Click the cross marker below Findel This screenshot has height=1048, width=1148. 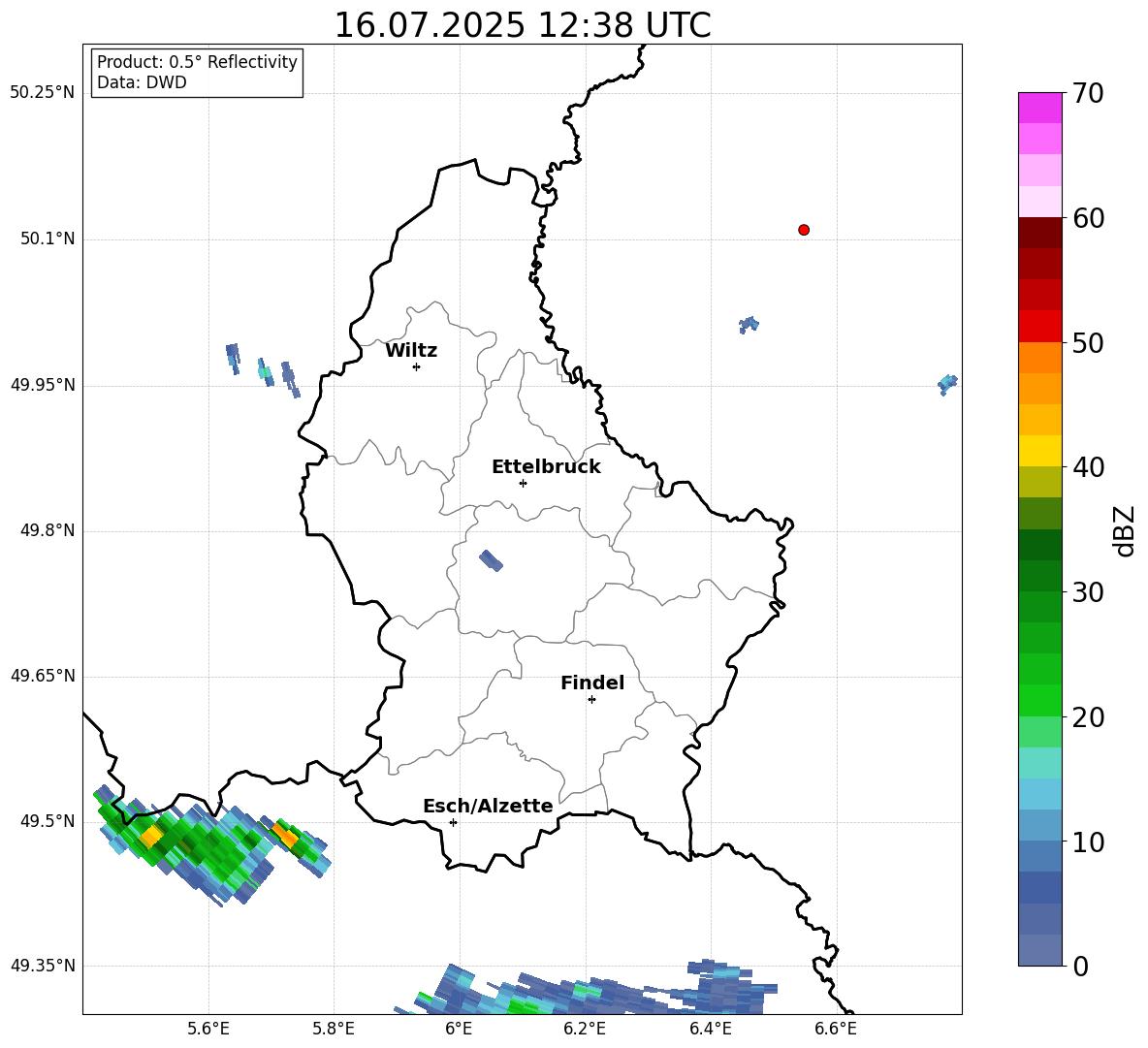click(x=591, y=700)
